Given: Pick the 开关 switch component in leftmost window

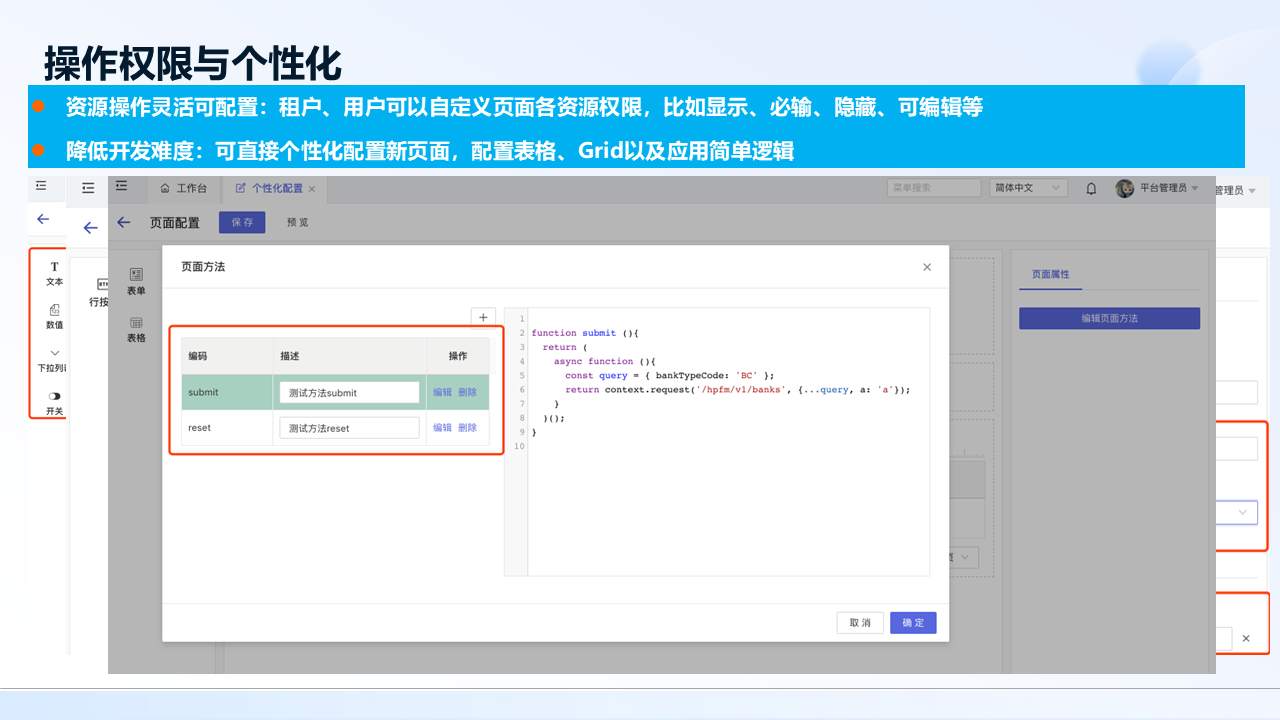Looking at the screenshot, I should (54, 403).
